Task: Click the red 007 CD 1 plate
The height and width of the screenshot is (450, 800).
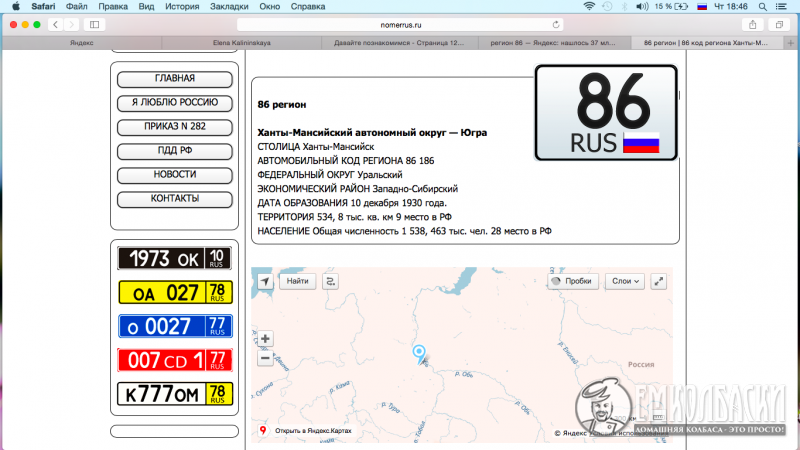Action: point(175,360)
